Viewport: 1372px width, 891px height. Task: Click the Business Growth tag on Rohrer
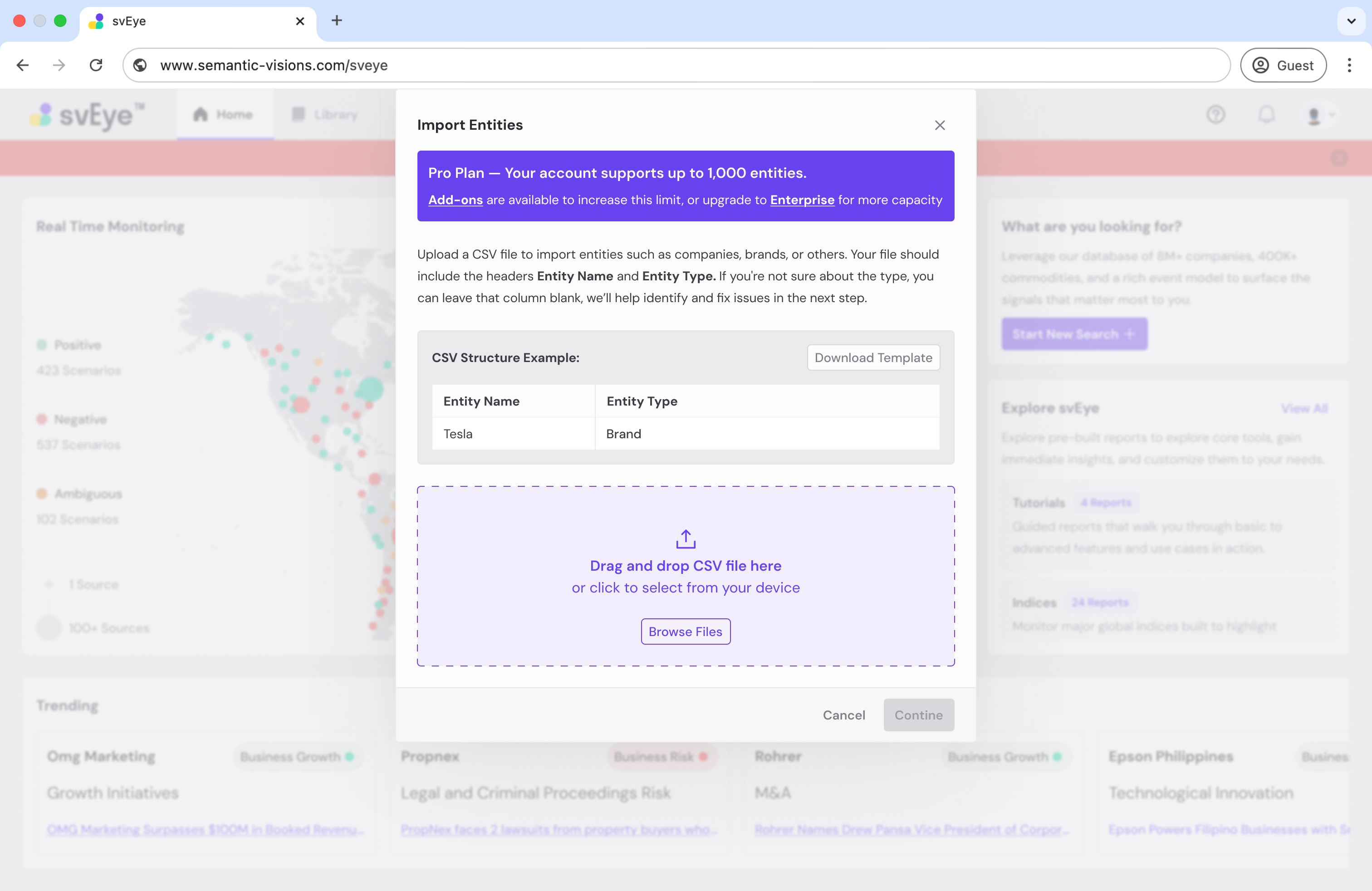click(x=1005, y=757)
